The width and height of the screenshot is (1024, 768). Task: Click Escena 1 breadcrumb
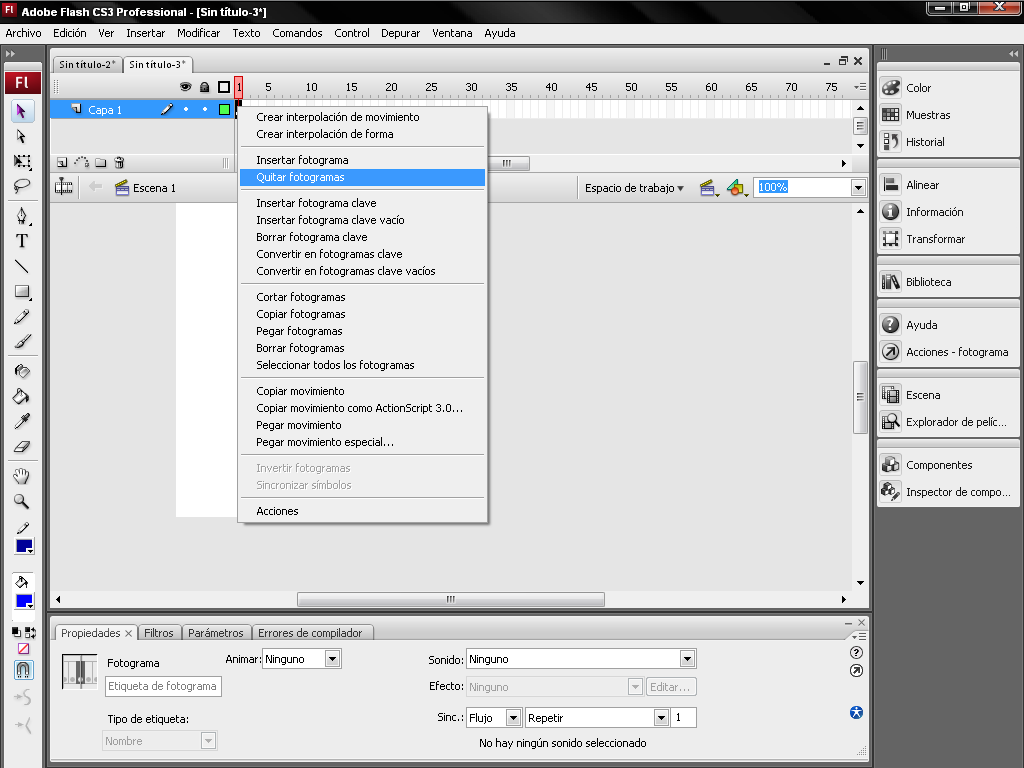146,188
